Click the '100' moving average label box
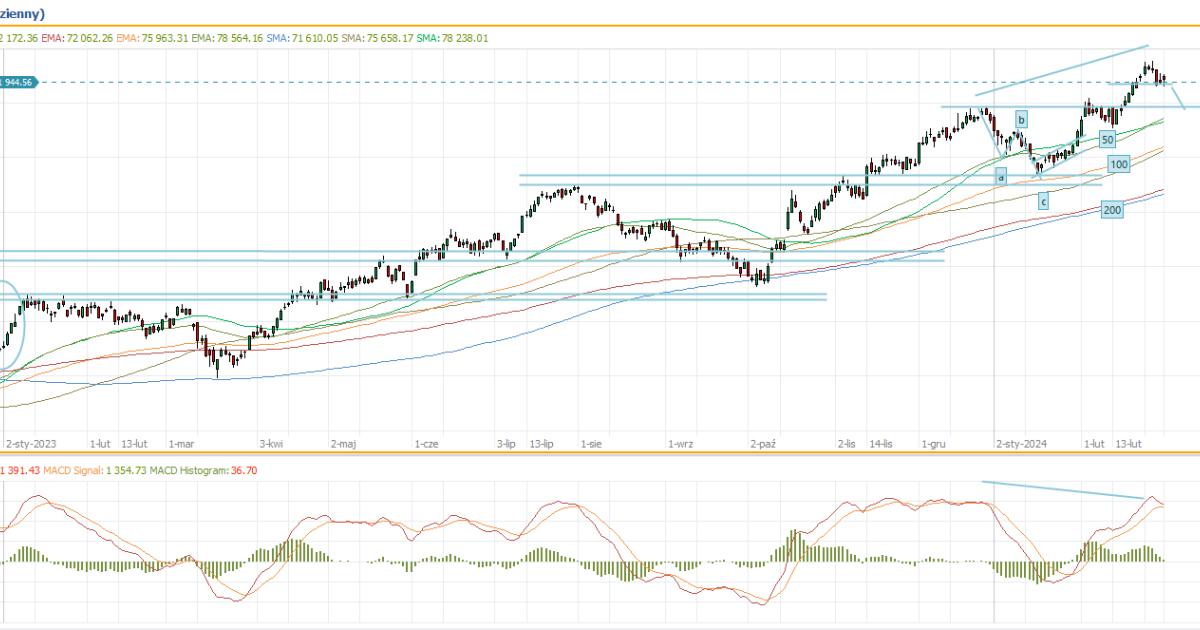 click(1119, 164)
